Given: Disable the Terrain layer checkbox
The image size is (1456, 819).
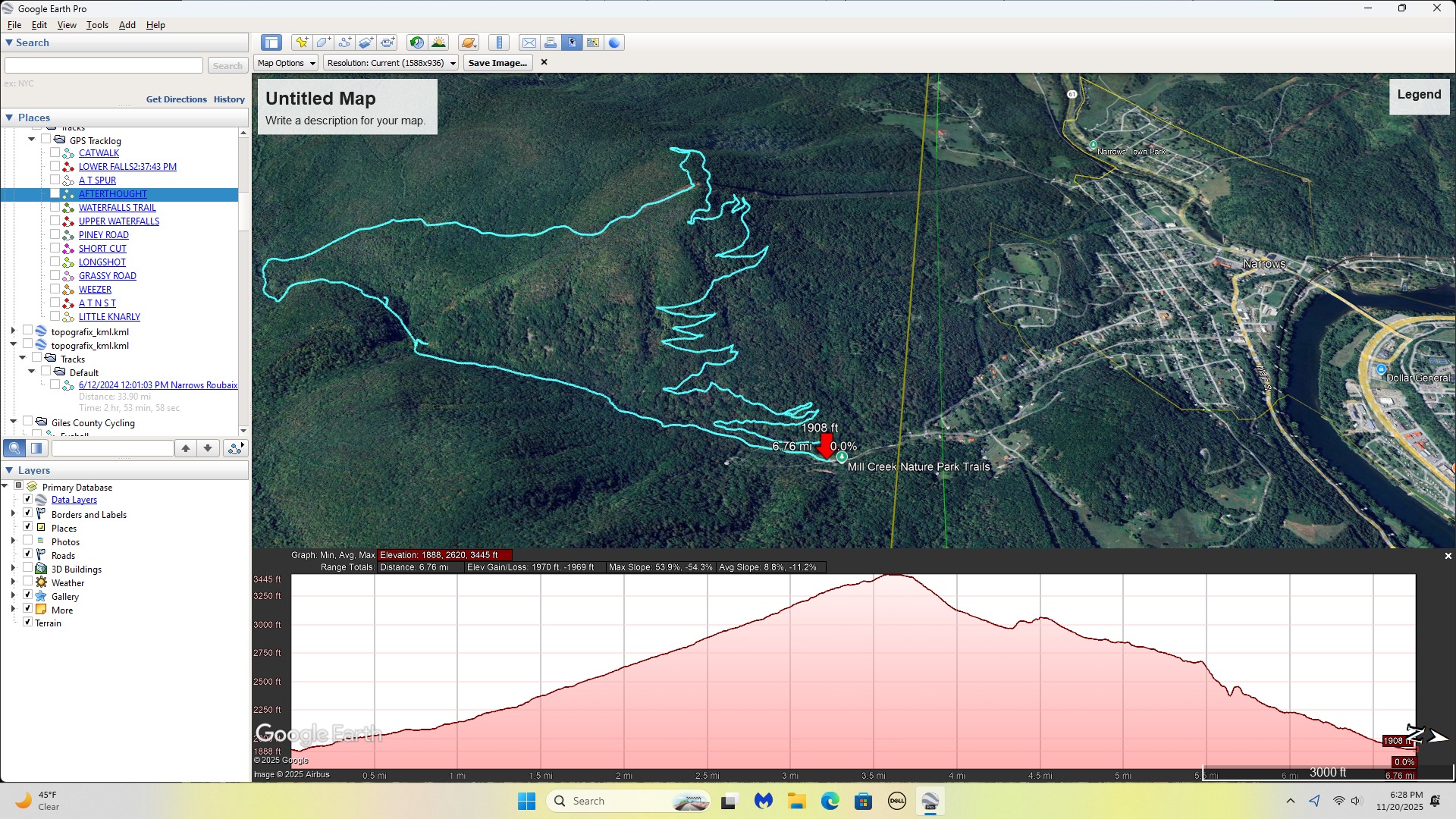Looking at the screenshot, I should [x=28, y=622].
